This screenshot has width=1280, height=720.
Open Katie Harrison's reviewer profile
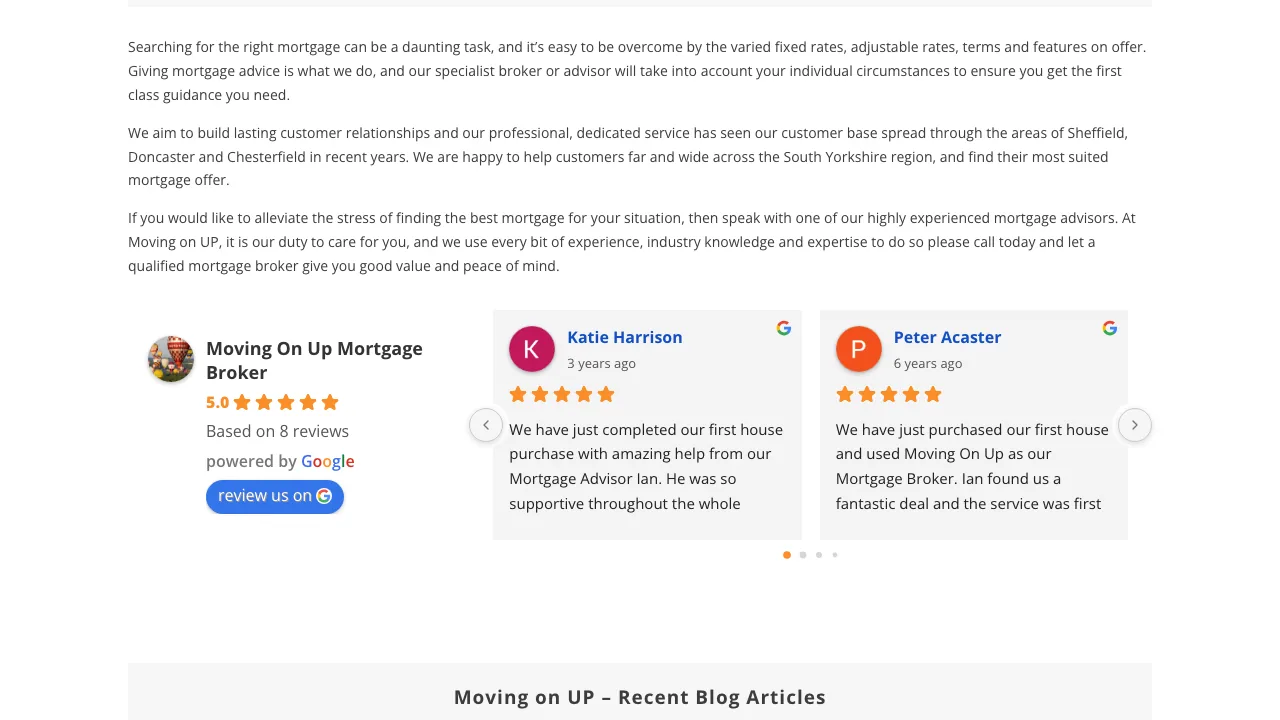click(x=624, y=337)
